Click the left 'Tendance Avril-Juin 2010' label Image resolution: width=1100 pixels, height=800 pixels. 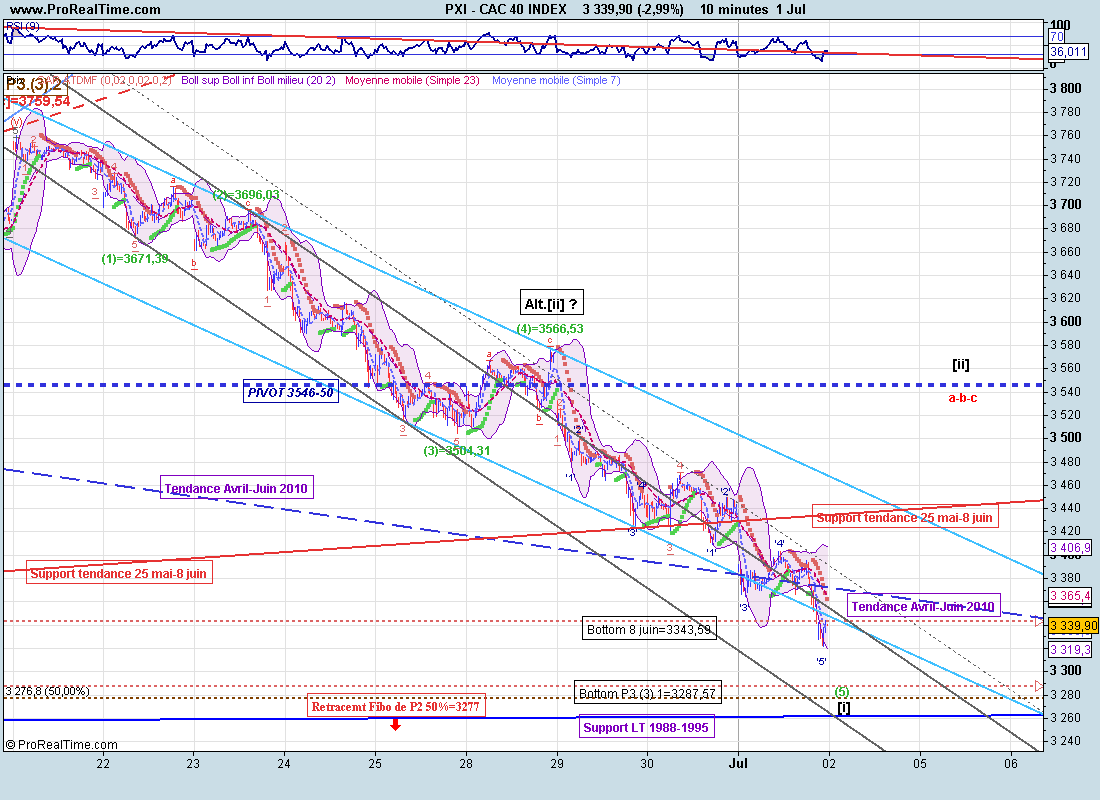(x=236, y=488)
